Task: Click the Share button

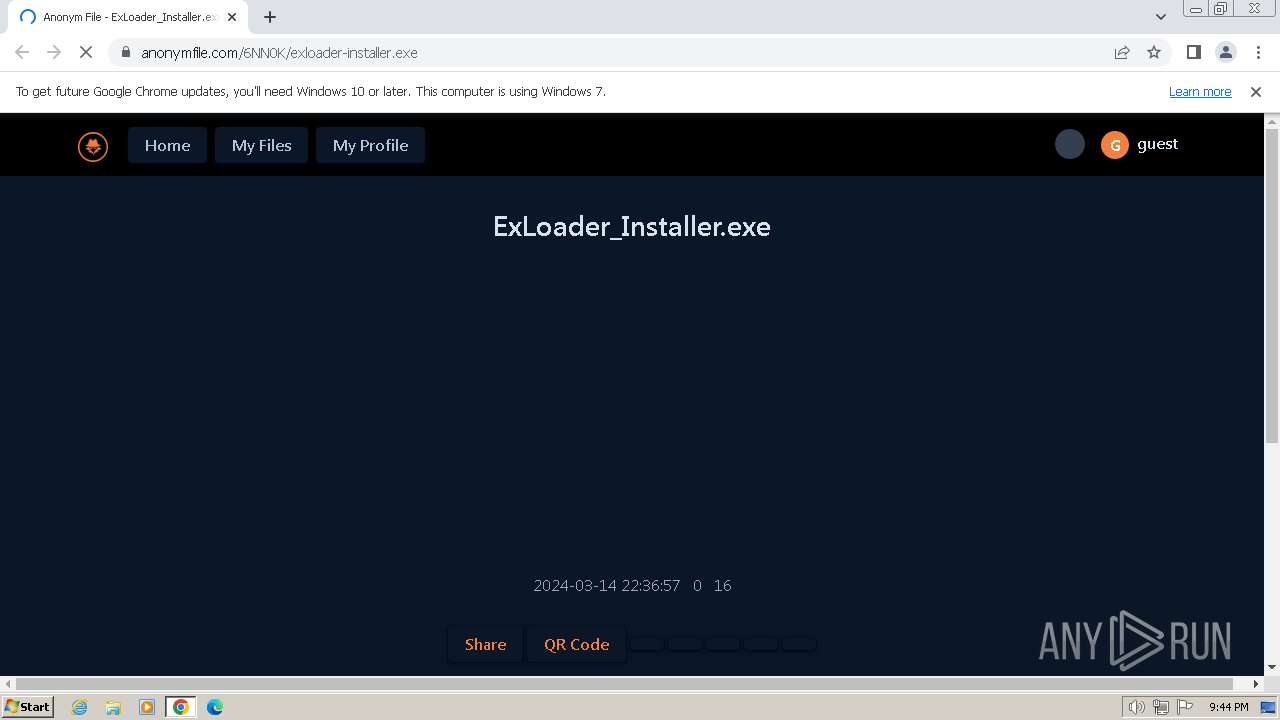Action: 485,644
